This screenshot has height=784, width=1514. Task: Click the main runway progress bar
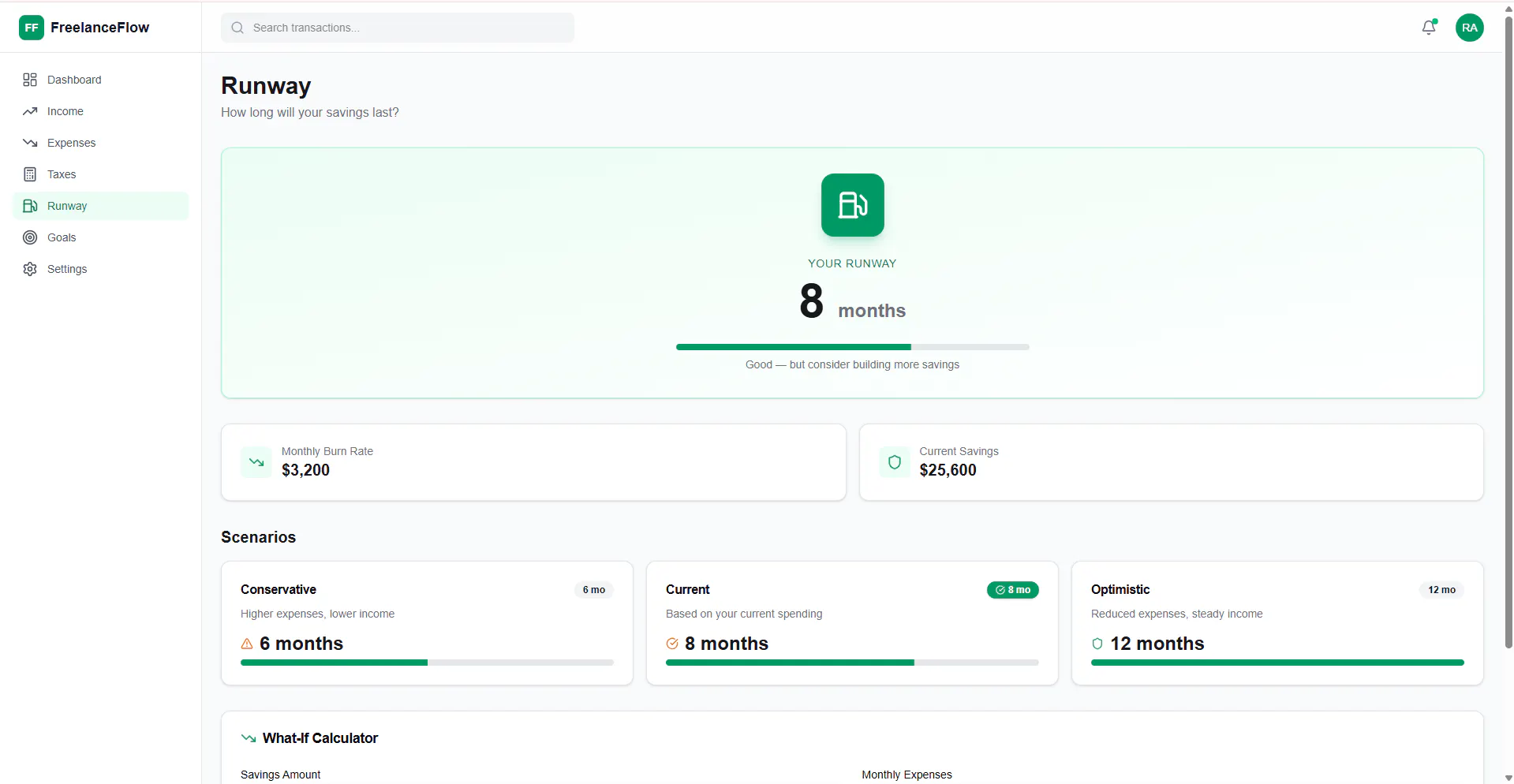click(852, 347)
